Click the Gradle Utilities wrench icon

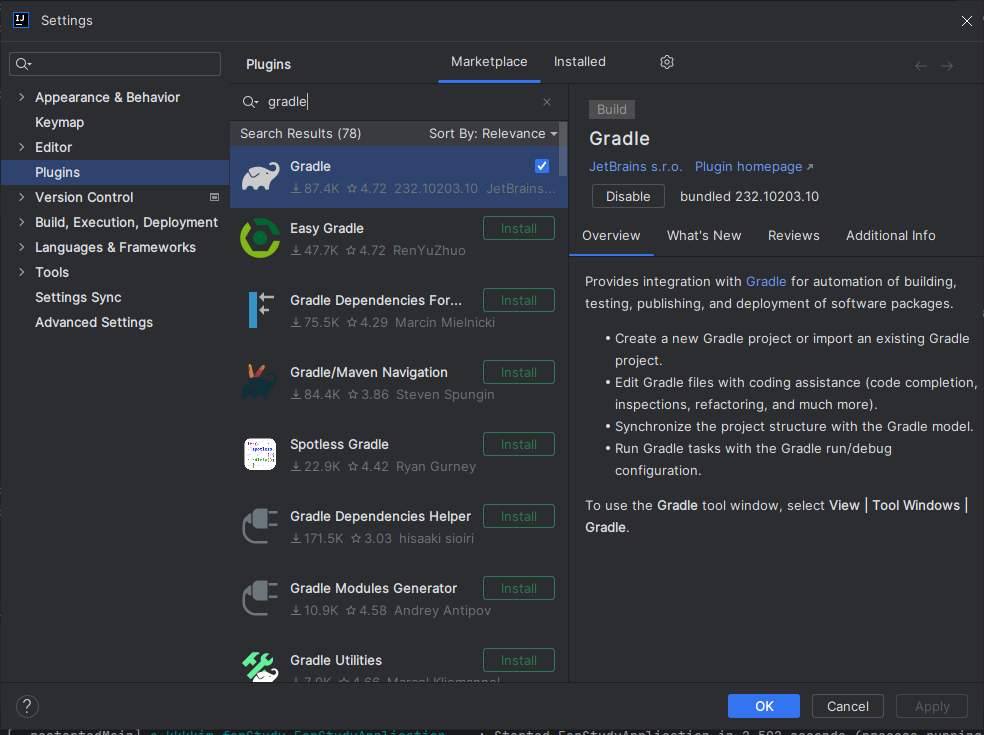coord(260,667)
